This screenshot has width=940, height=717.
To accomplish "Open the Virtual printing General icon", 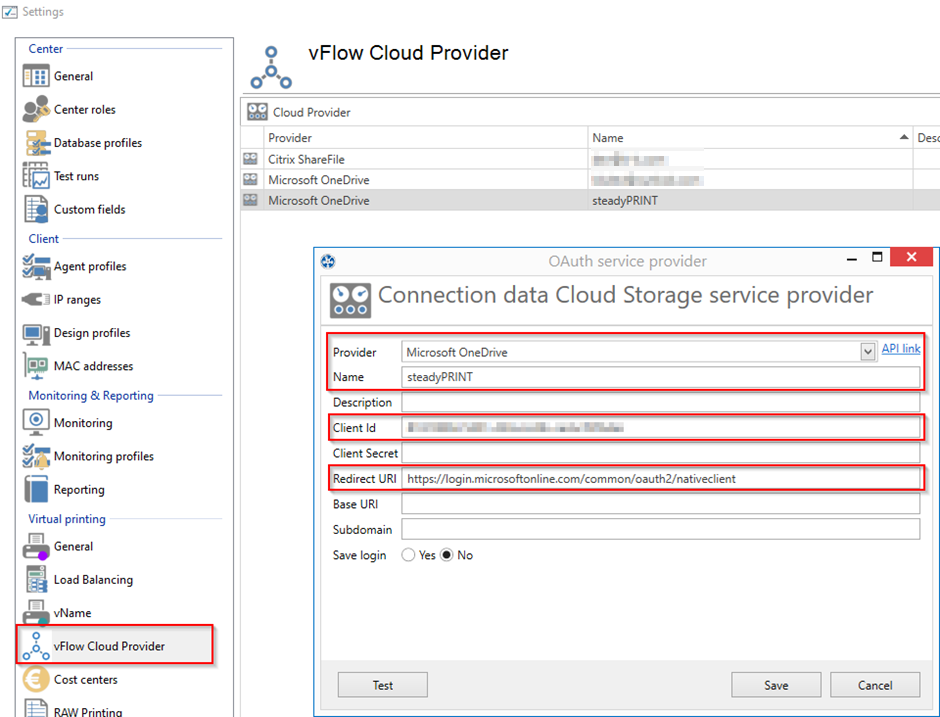I will point(35,546).
